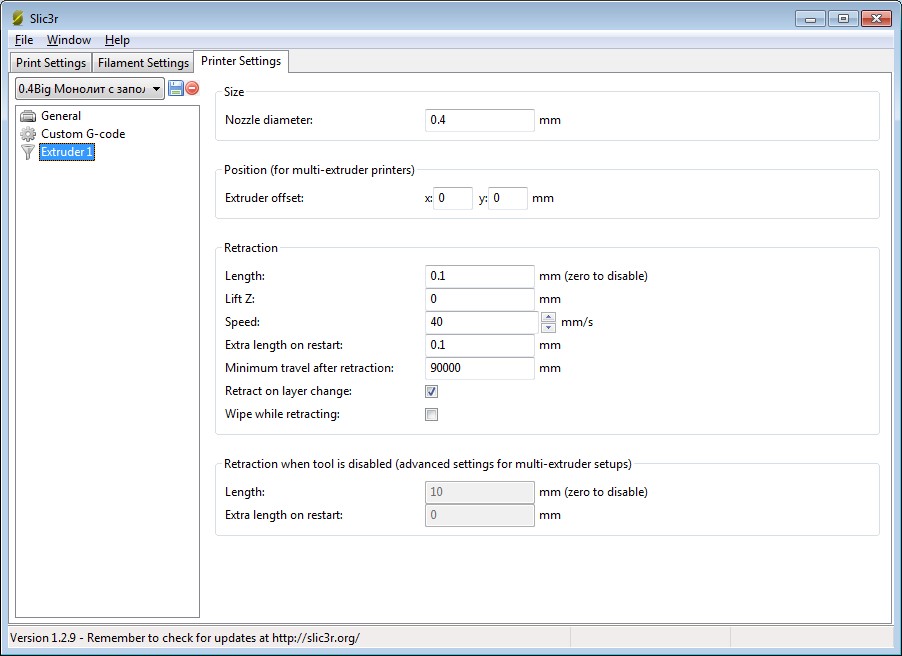The height and width of the screenshot is (656, 902).
Task: Click the retraction Length input field
Action: [480, 276]
